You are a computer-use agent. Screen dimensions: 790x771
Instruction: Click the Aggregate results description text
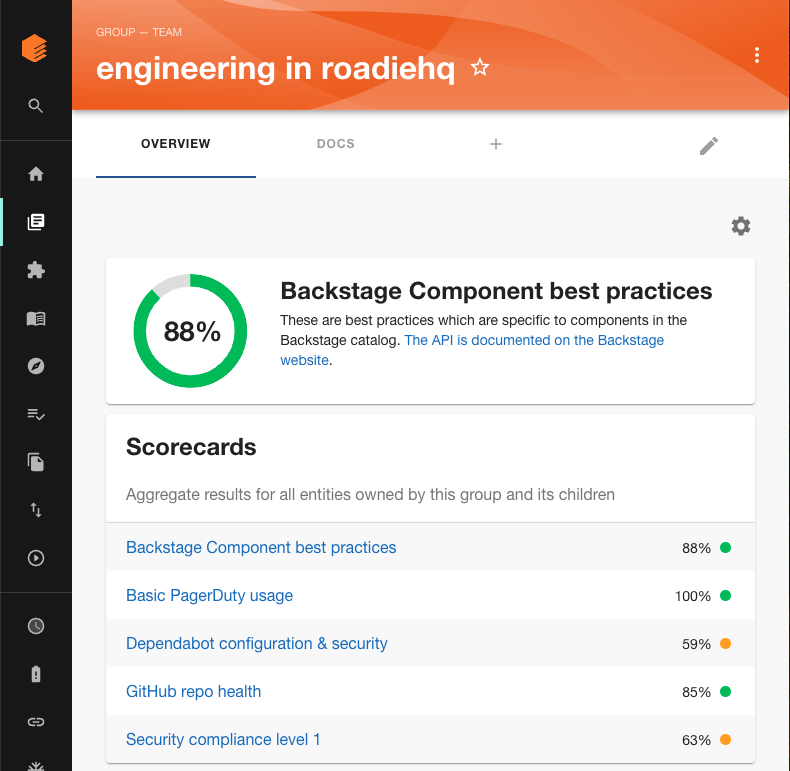click(x=370, y=494)
